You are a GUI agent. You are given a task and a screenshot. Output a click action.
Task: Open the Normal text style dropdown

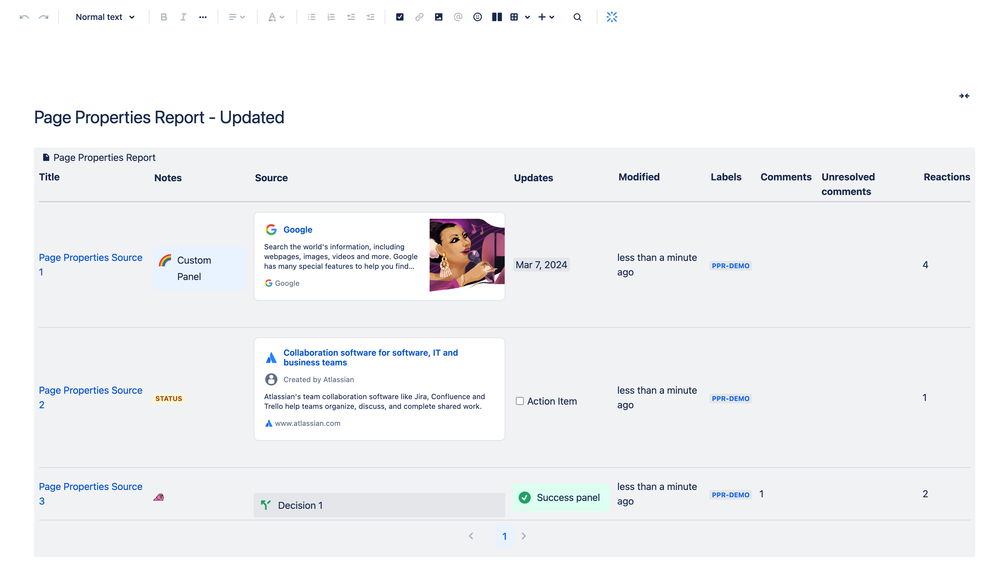coord(105,17)
